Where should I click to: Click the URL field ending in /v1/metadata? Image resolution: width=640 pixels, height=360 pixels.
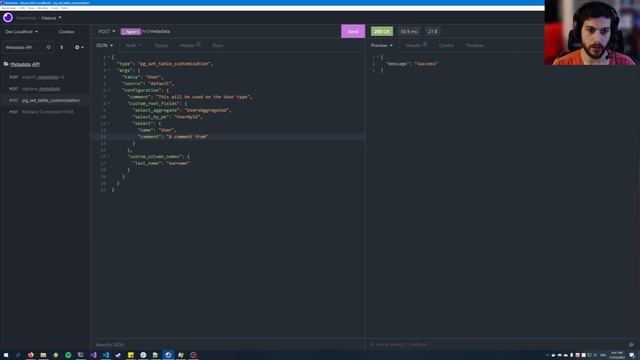[229, 31]
